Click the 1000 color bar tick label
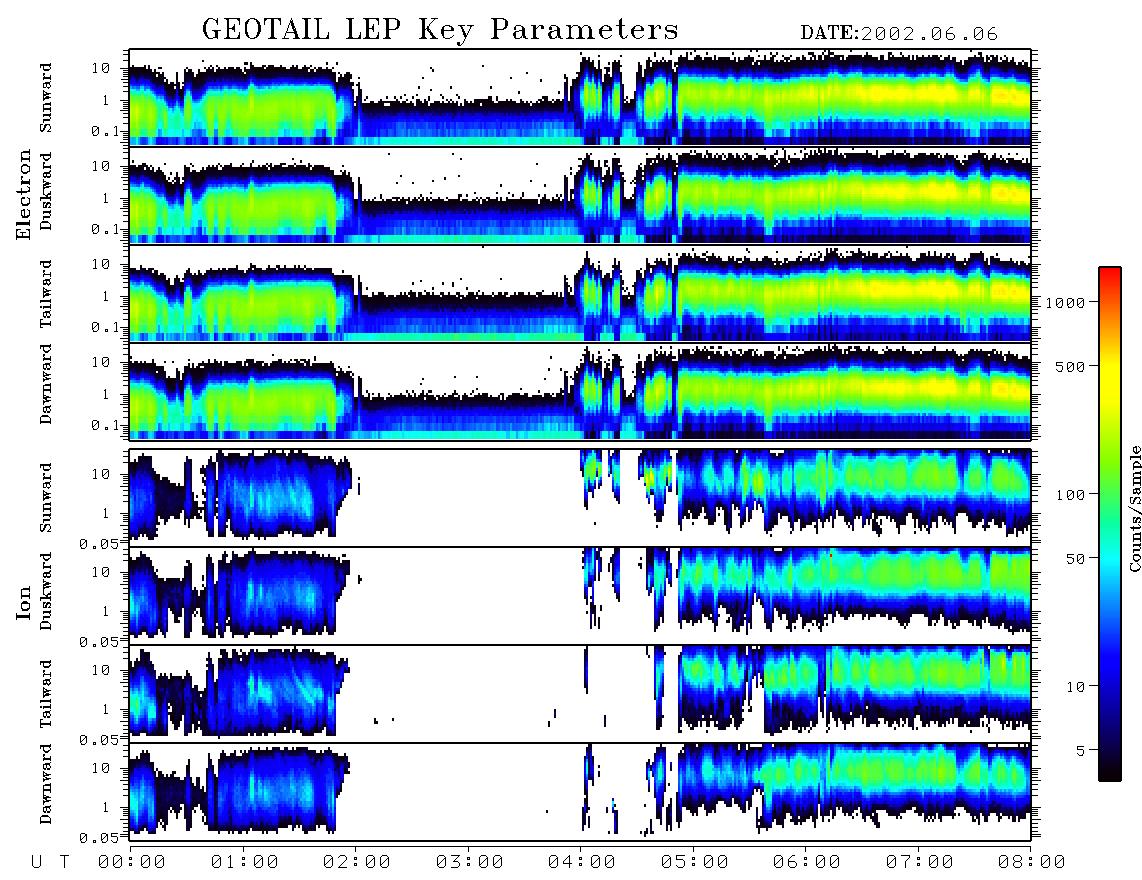Image resolution: width=1142 pixels, height=880 pixels. coord(1065,302)
